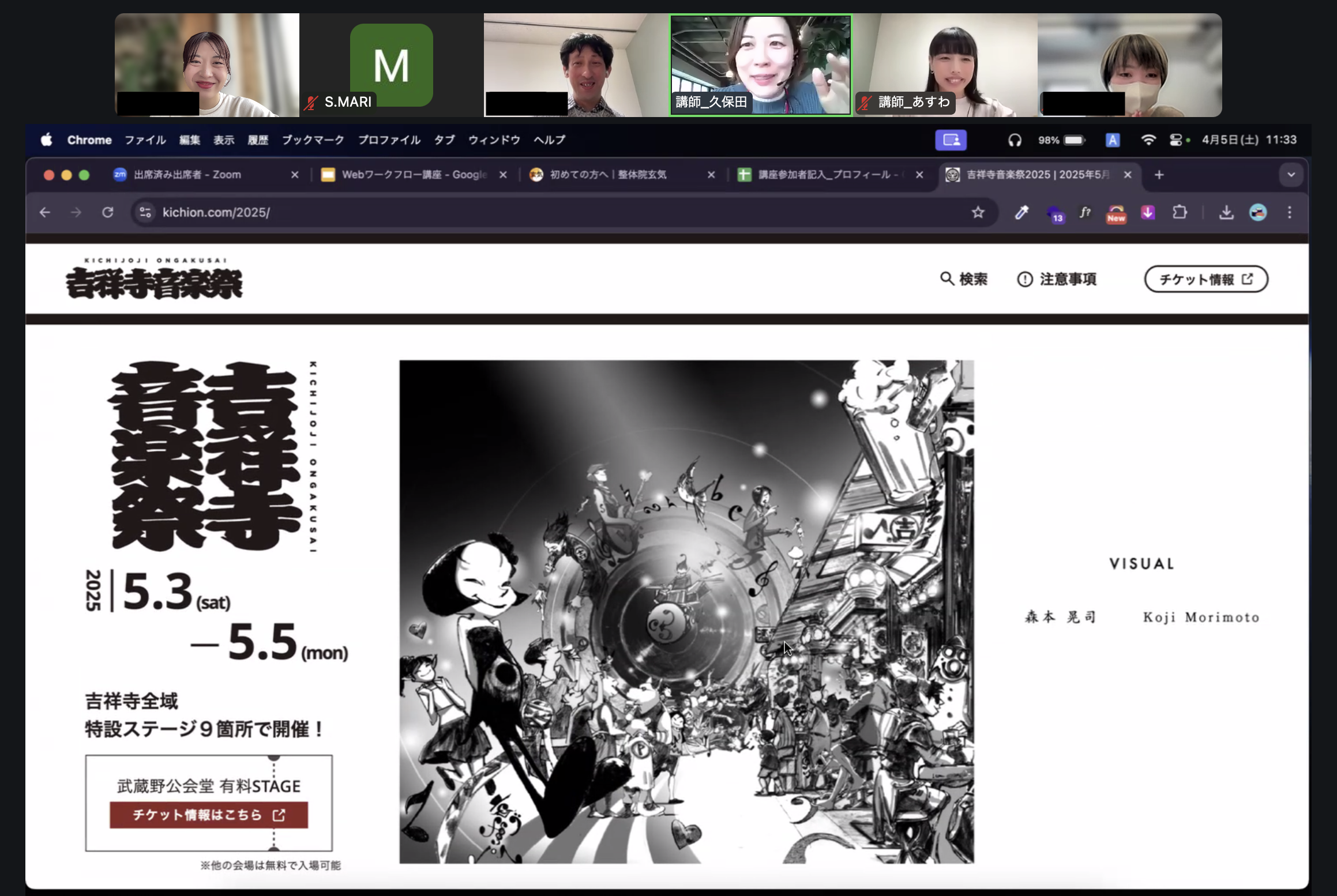Click the Koji Morimoto credit text
The image size is (1337, 896).
[x=1201, y=618]
